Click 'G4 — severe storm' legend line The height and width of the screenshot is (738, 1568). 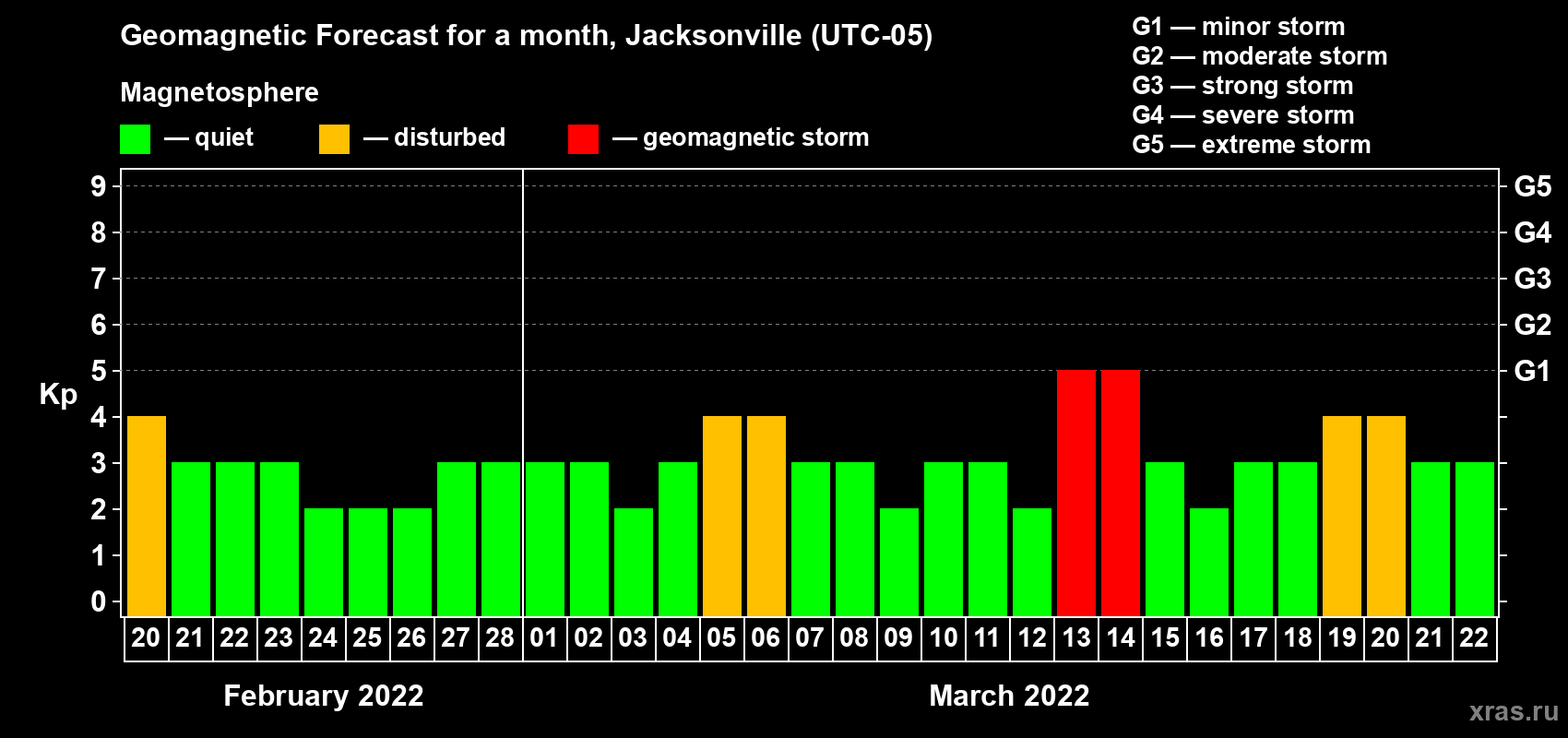coord(1243,115)
